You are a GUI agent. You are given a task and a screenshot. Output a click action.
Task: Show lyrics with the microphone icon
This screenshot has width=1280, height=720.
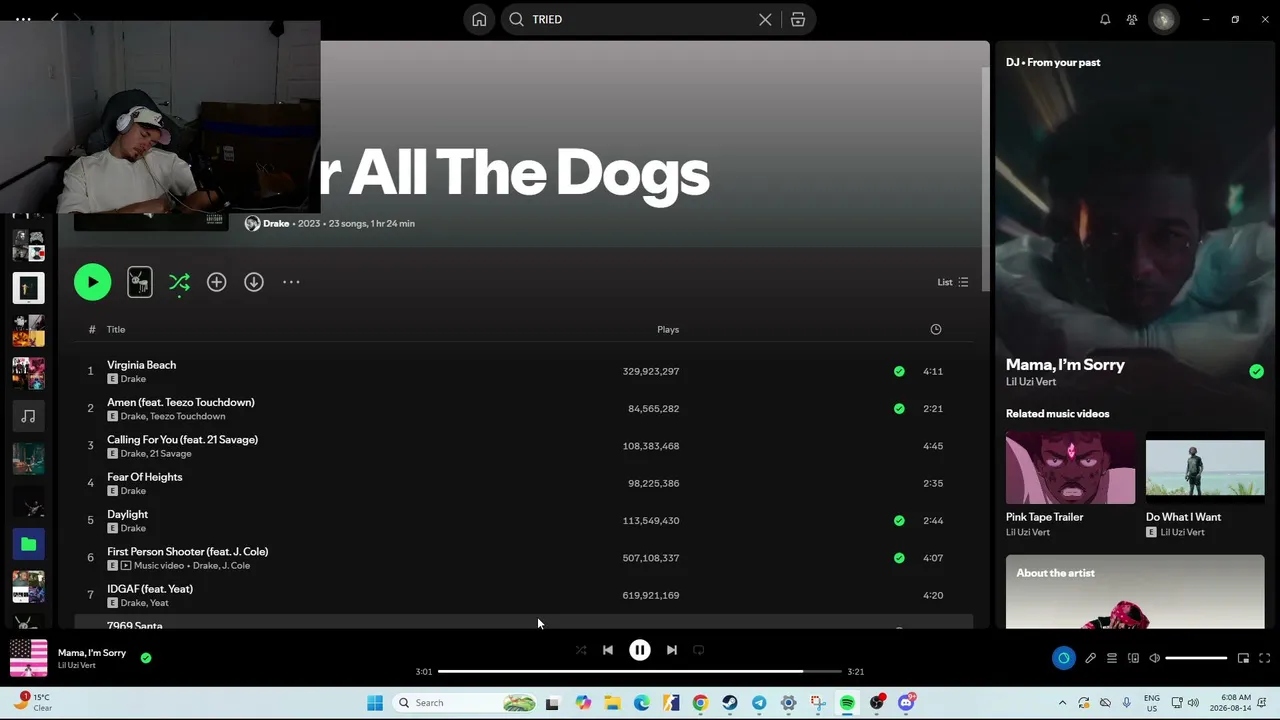coord(1090,658)
